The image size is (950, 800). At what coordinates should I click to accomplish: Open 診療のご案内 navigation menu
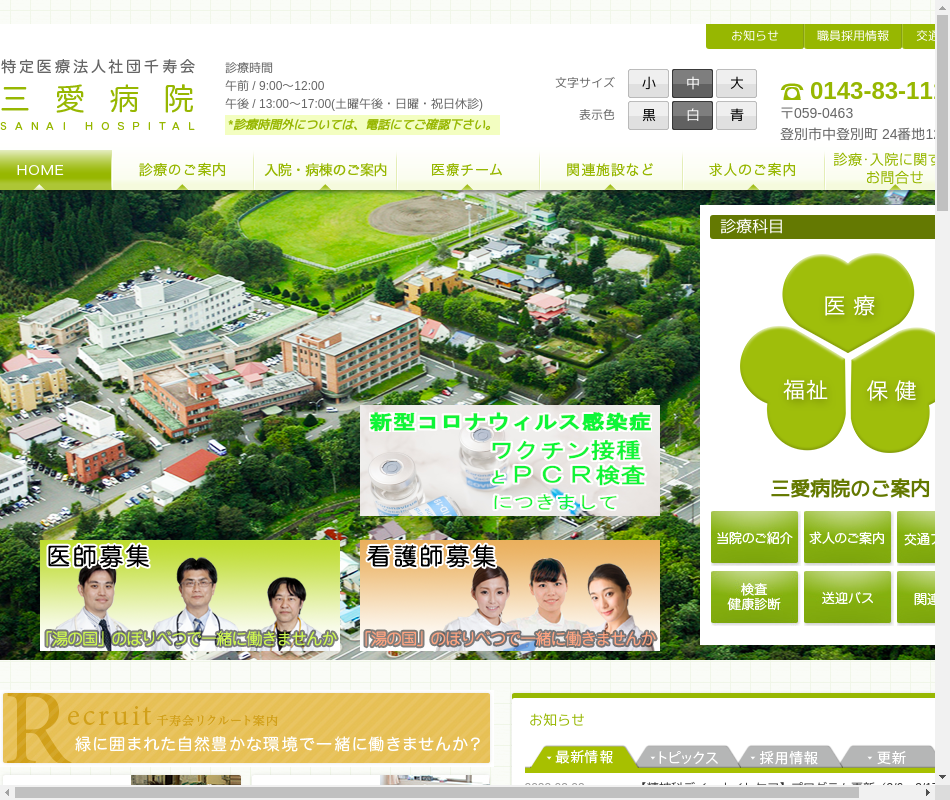pyautogui.click(x=182, y=170)
